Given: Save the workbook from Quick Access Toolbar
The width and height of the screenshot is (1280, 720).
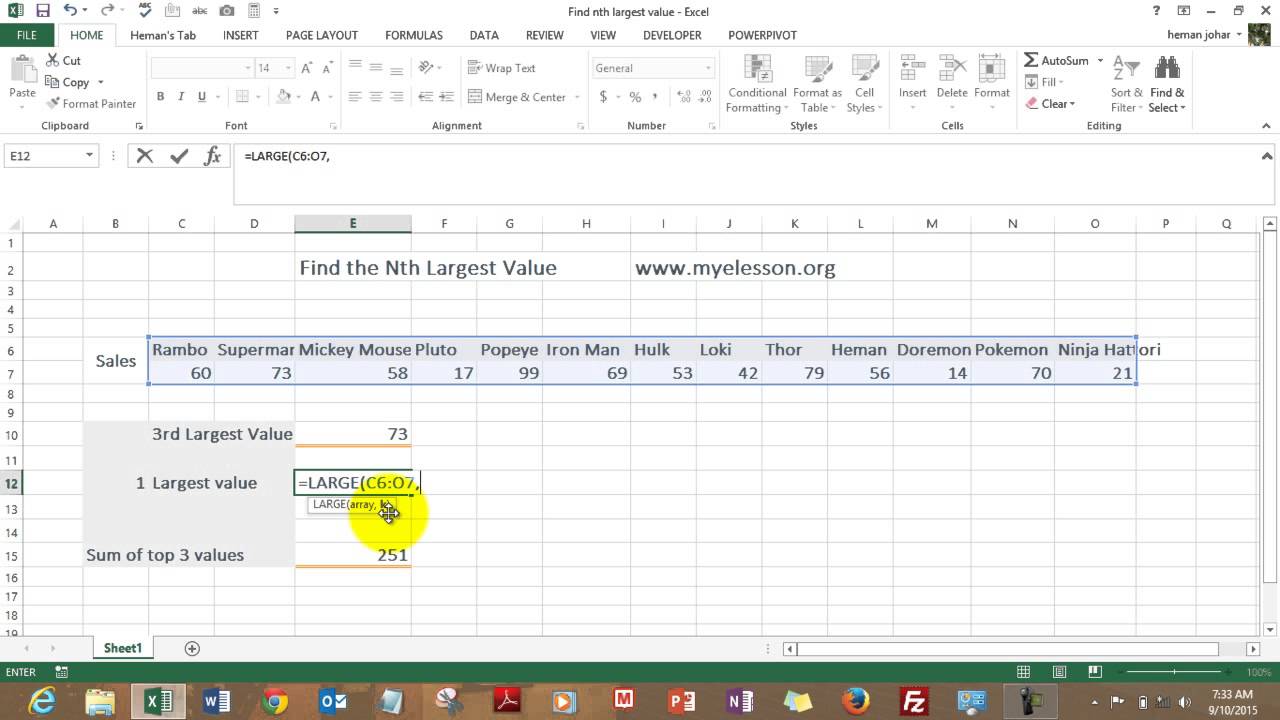Looking at the screenshot, I should tap(42, 11).
